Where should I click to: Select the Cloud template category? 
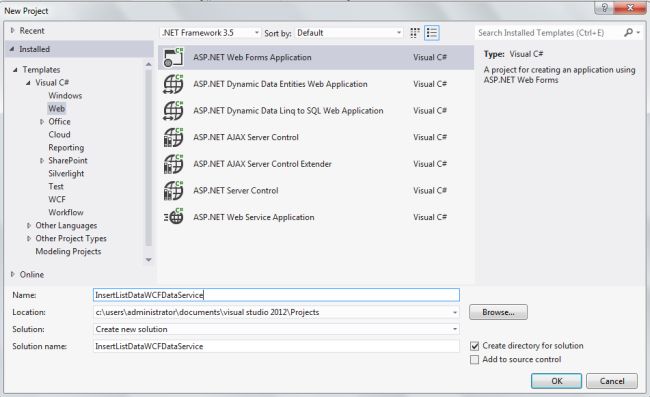59,135
